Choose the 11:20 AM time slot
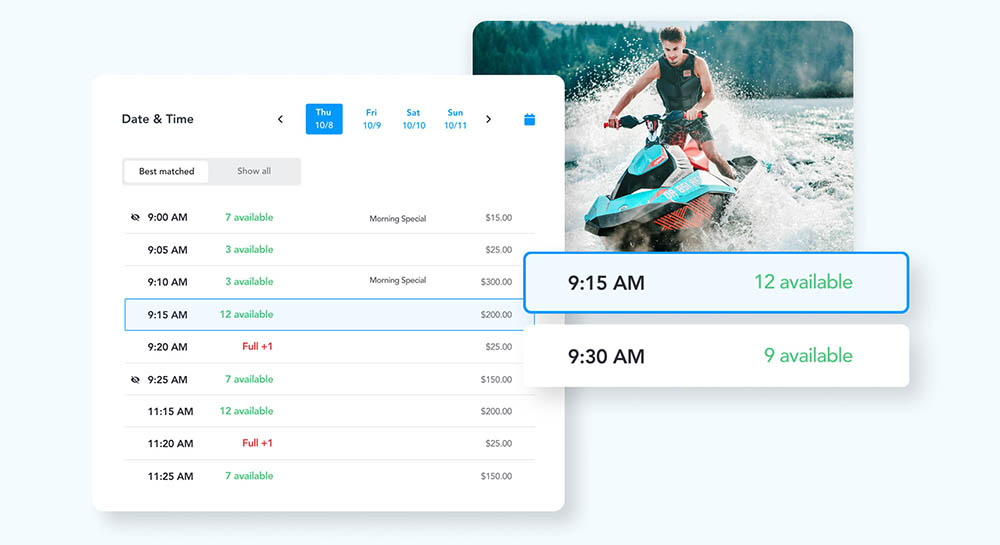 (330, 444)
